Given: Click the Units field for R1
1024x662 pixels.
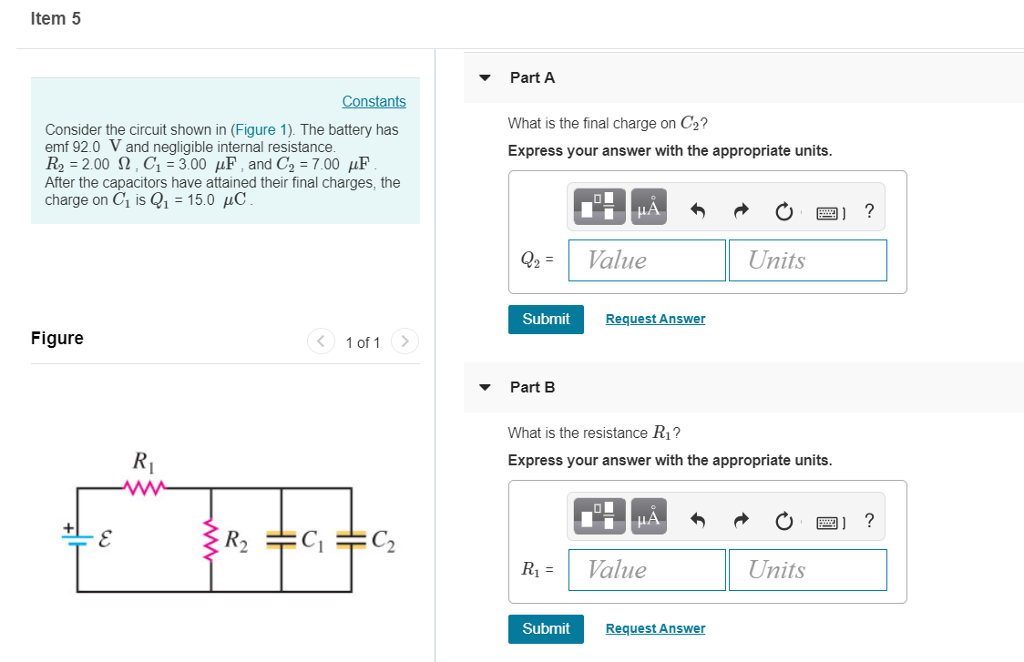Looking at the screenshot, I should click(x=807, y=569).
